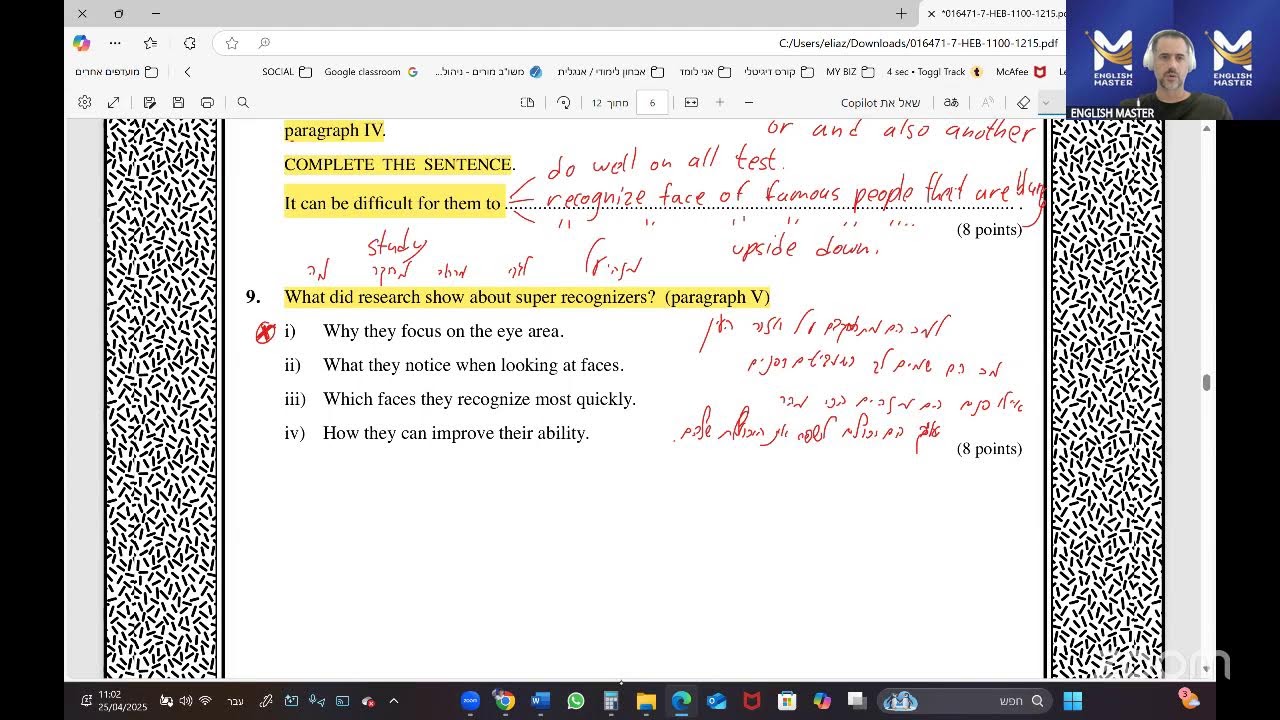The height and width of the screenshot is (720, 1280).
Task: Open the Edge favorites list
Action: point(150,43)
